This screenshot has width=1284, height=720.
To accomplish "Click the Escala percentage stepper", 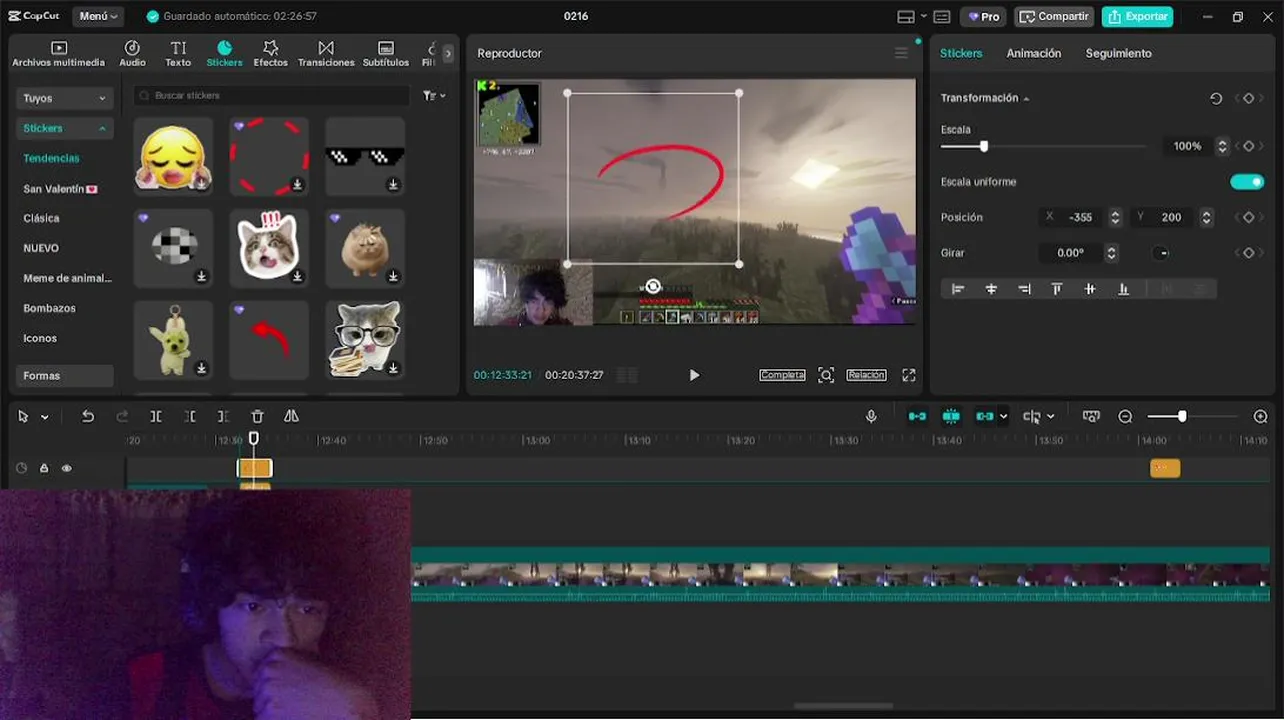I will click(x=1222, y=146).
